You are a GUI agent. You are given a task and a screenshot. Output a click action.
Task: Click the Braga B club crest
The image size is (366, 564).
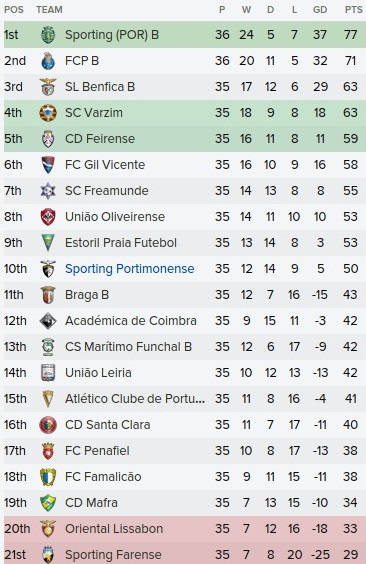[48, 295]
